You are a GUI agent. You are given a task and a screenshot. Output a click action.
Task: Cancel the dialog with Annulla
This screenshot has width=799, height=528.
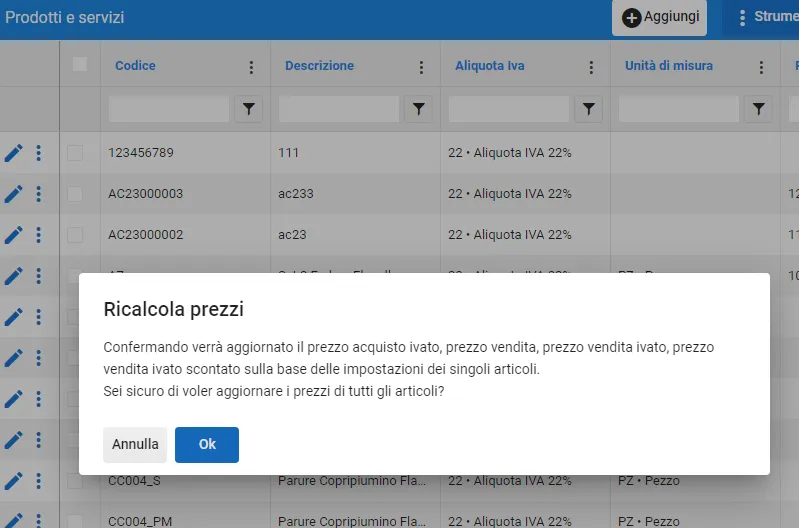click(135, 444)
